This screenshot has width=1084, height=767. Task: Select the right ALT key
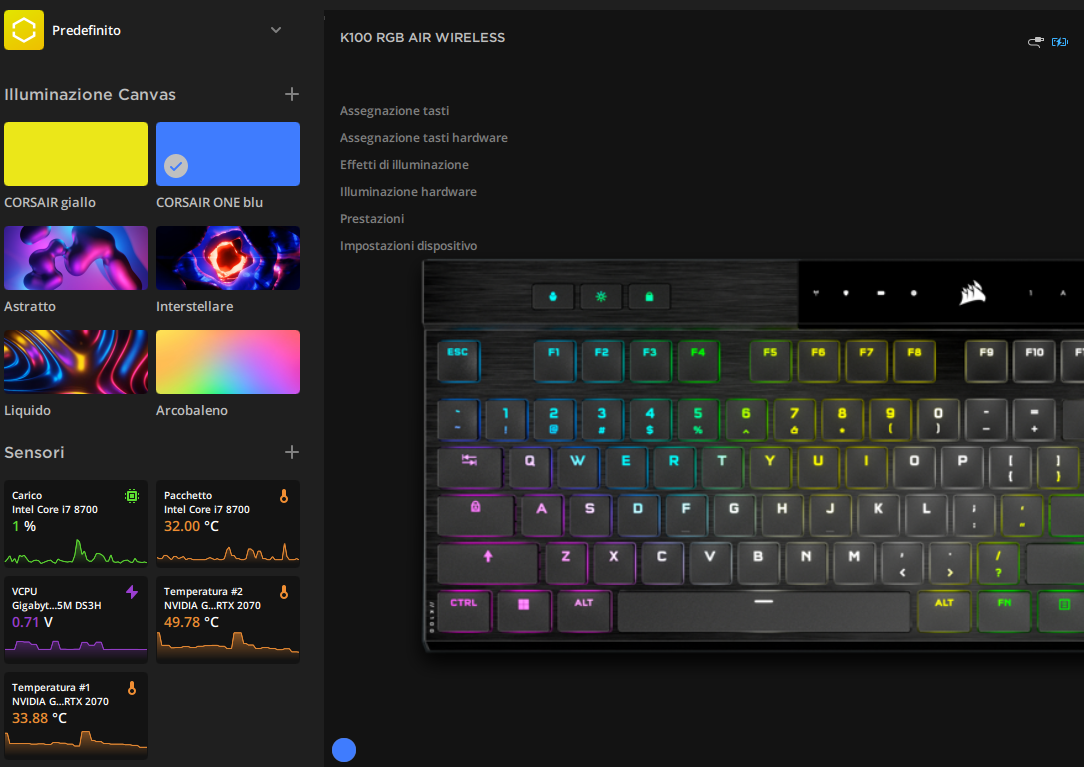point(944,610)
